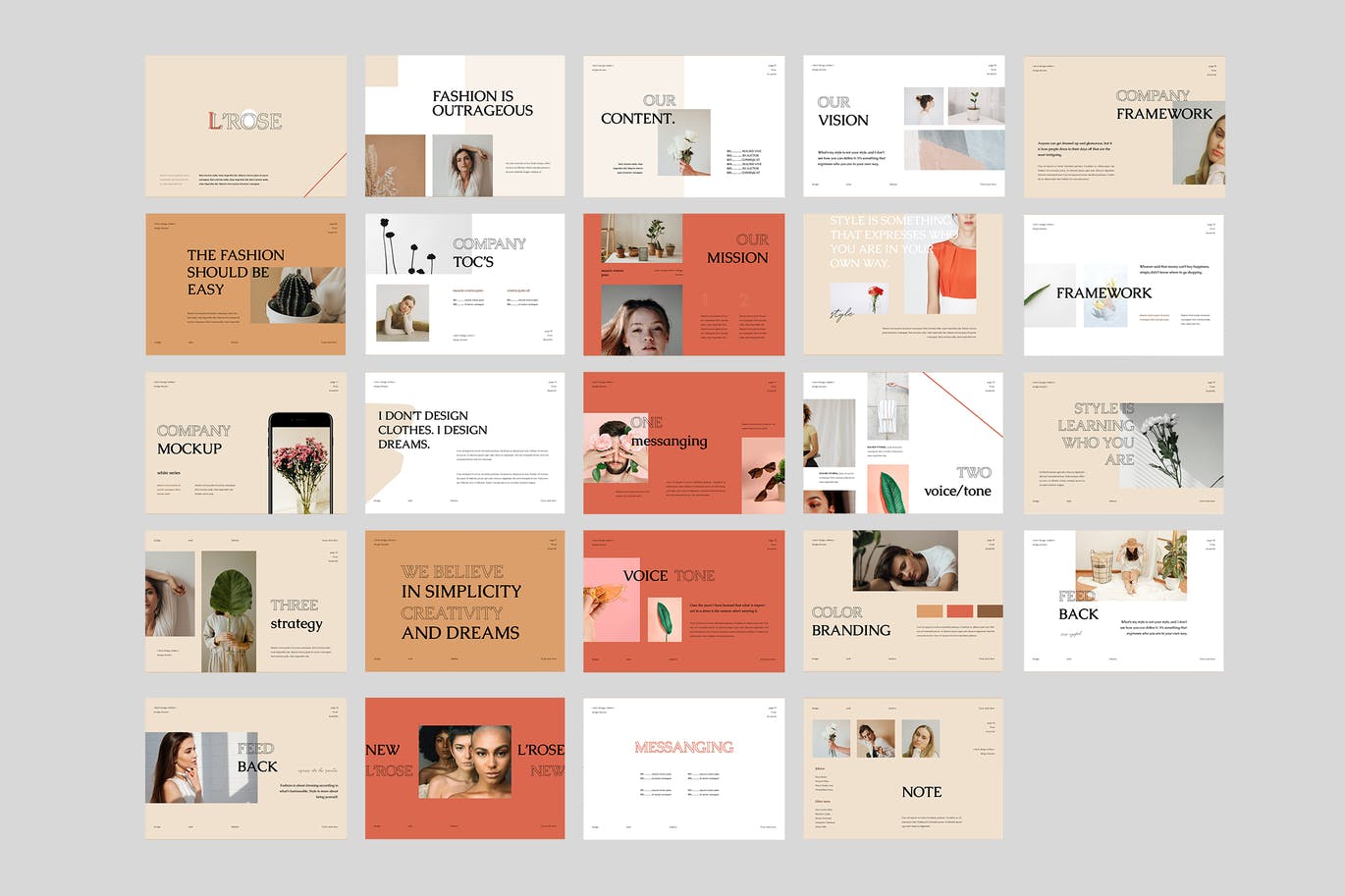Click the light orange swatch on Color Branding

(929, 611)
